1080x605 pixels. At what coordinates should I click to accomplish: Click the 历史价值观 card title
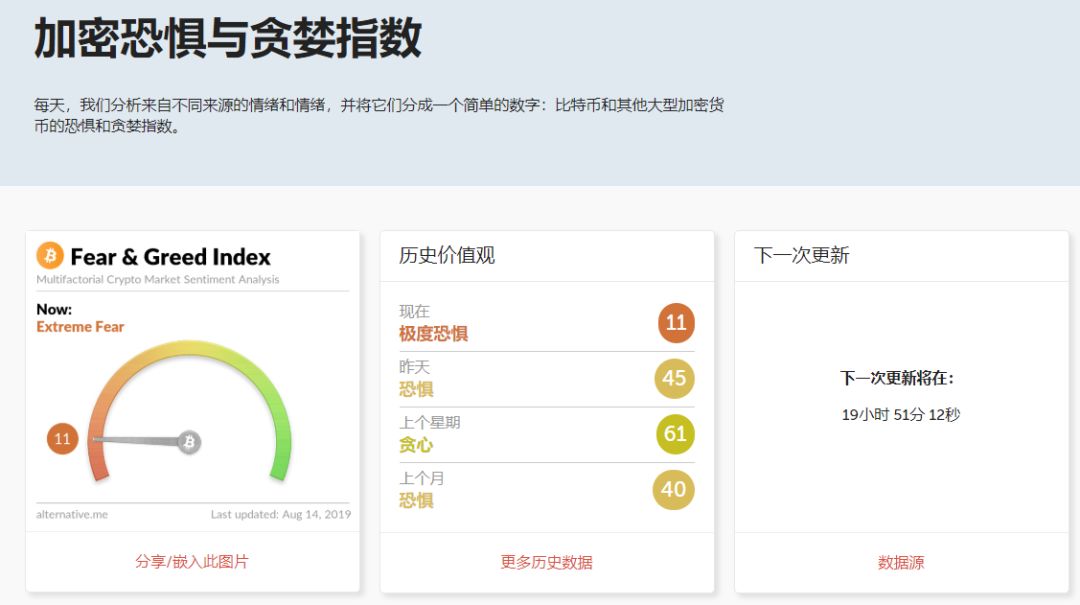click(x=448, y=256)
